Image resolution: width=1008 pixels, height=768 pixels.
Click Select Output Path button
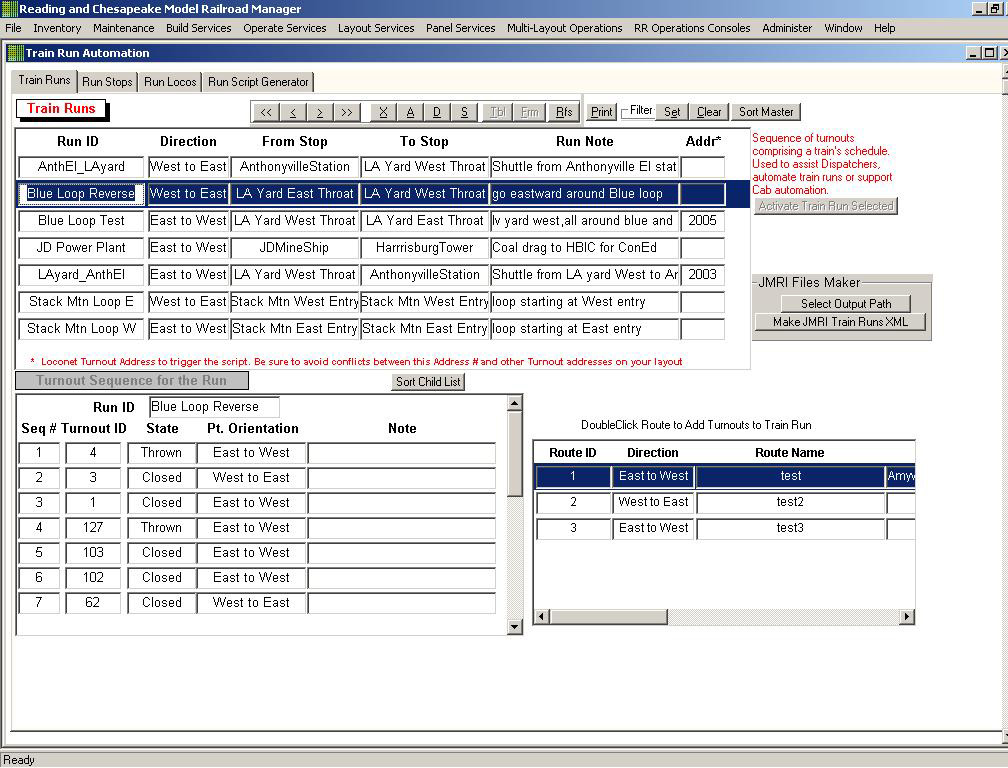[846, 303]
